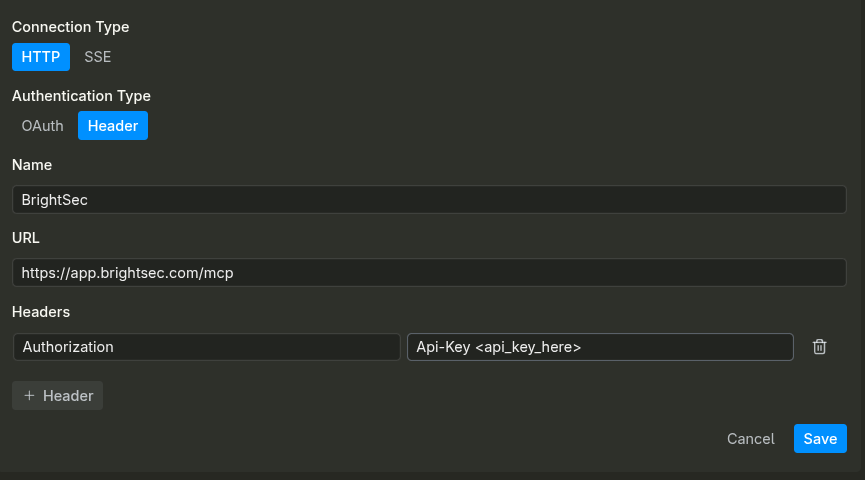Select SSE connection type

98,57
